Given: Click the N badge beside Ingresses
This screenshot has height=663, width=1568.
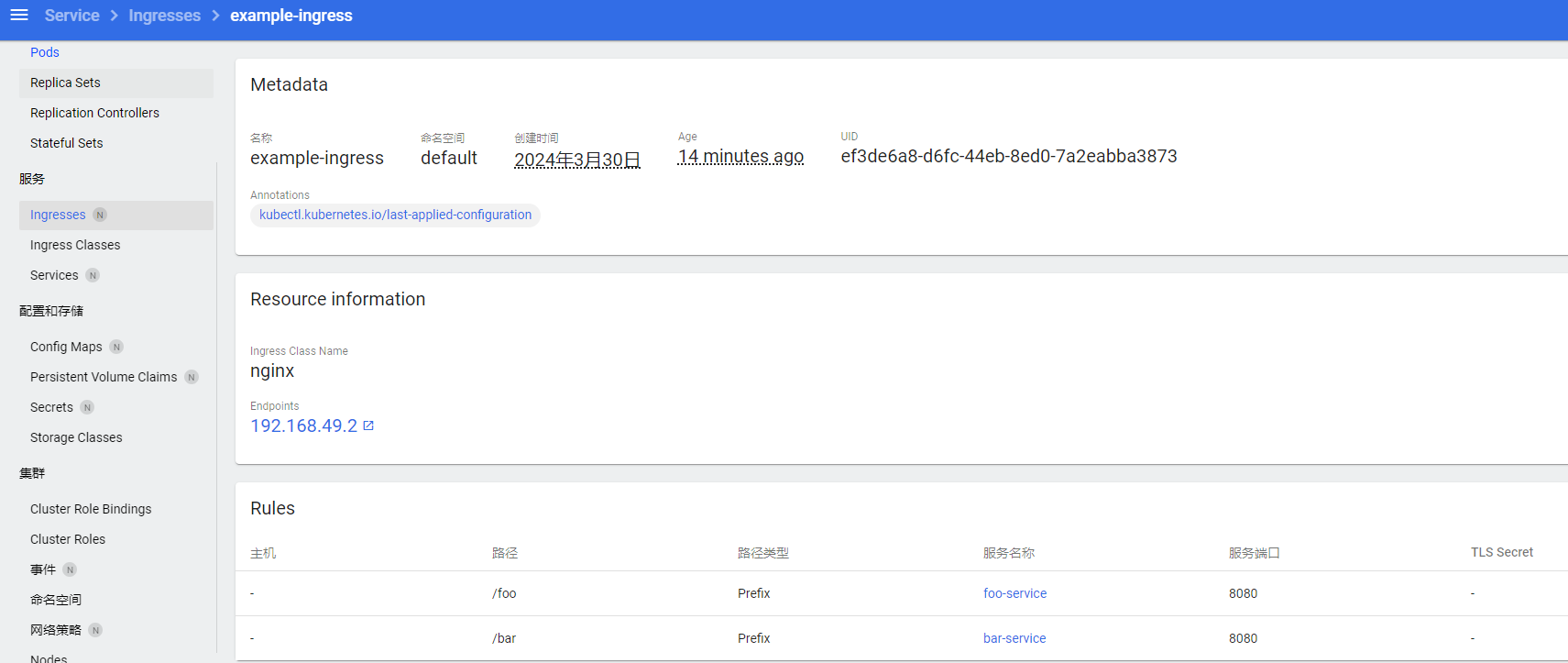Looking at the screenshot, I should (100, 215).
